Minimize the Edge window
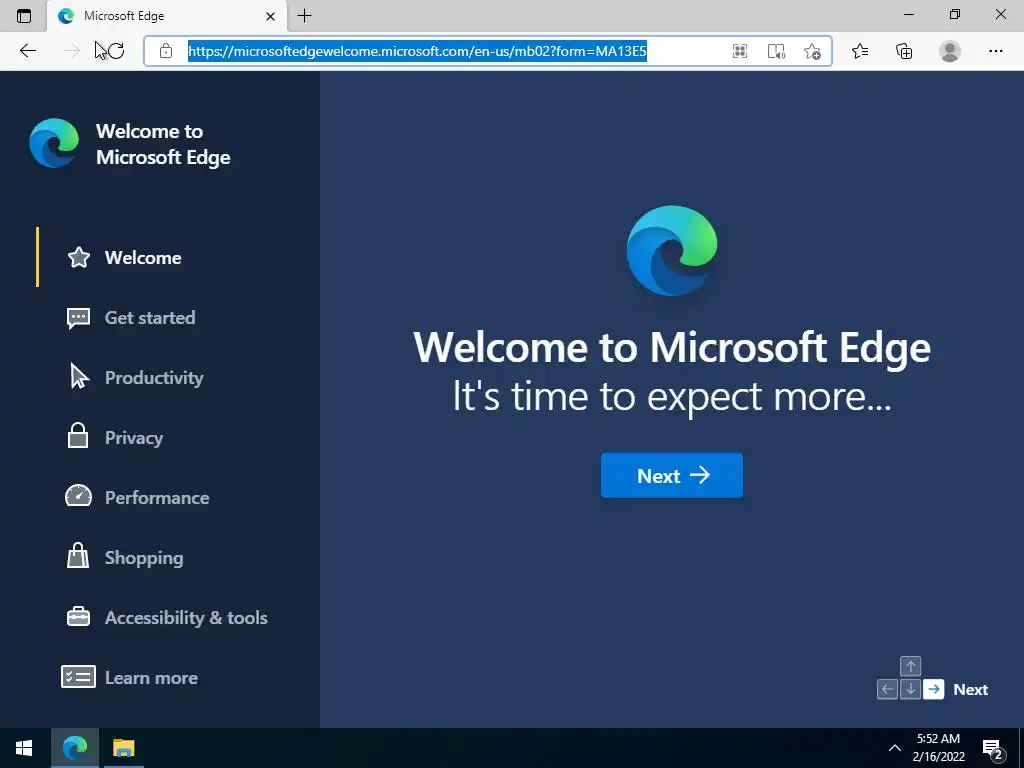 click(x=909, y=14)
